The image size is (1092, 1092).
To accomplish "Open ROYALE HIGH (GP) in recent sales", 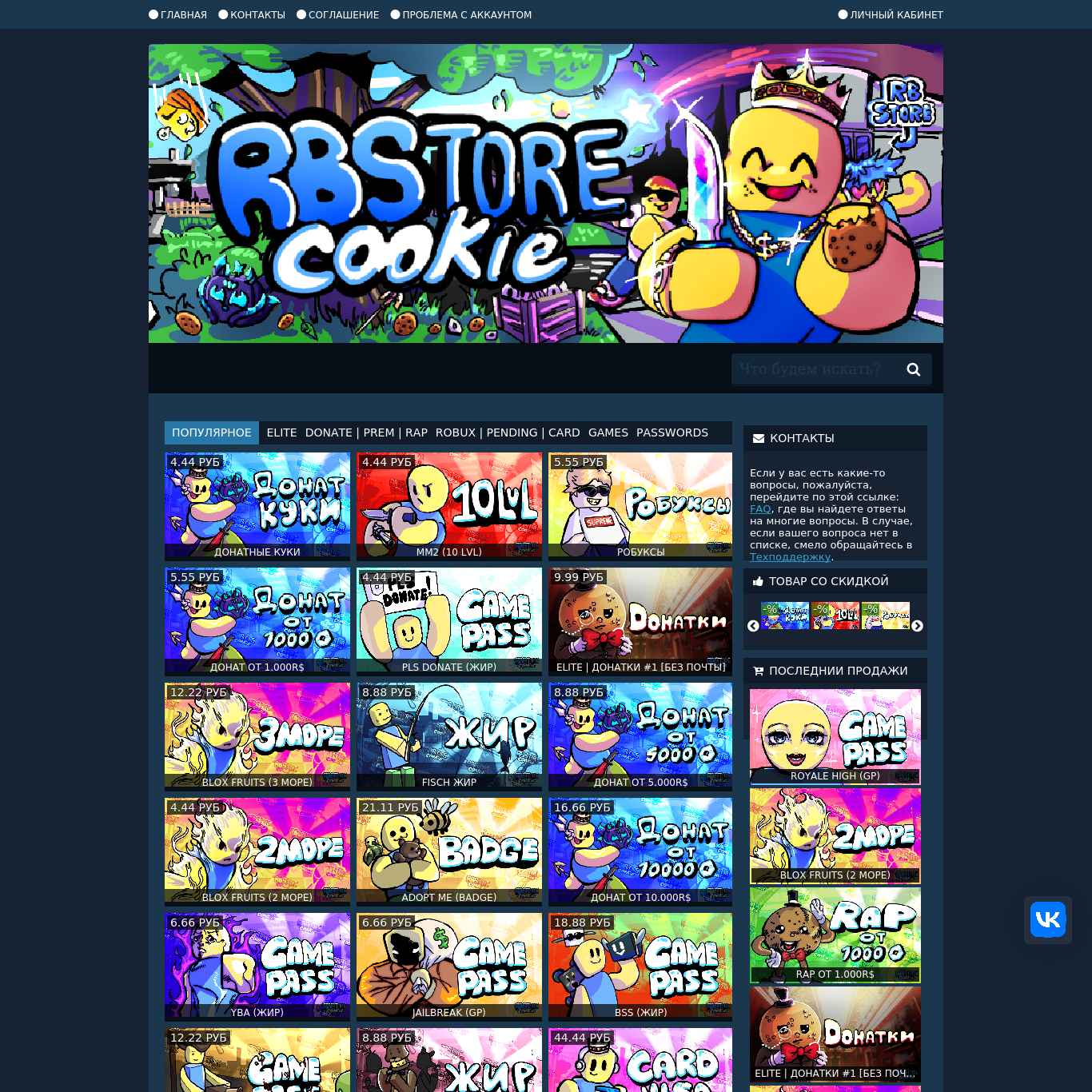I will pyautogui.click(x=835, y=736).
